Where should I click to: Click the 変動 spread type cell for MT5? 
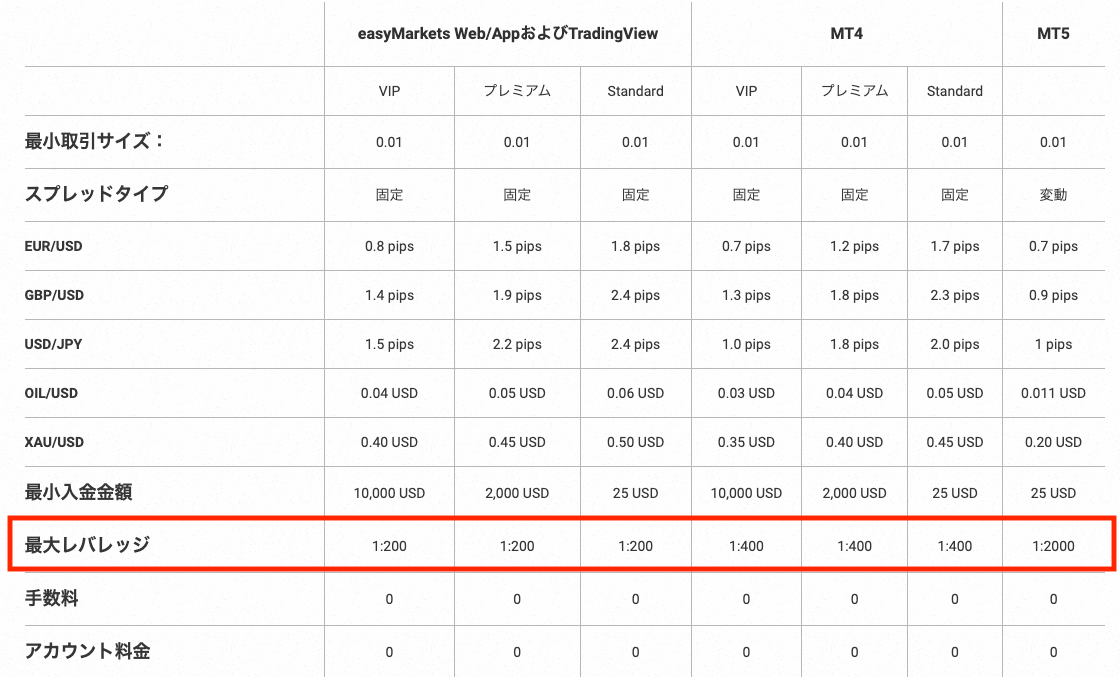[x=1053, y=195]
